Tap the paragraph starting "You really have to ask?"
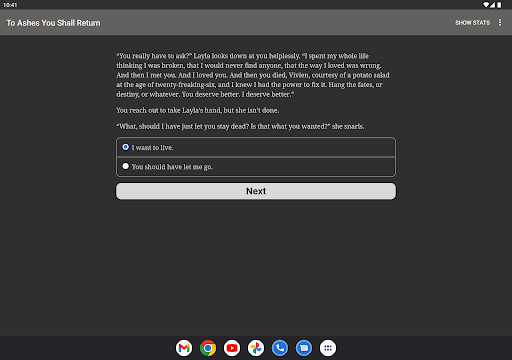The width and height of the screenshot is (512, 360). 253,75
